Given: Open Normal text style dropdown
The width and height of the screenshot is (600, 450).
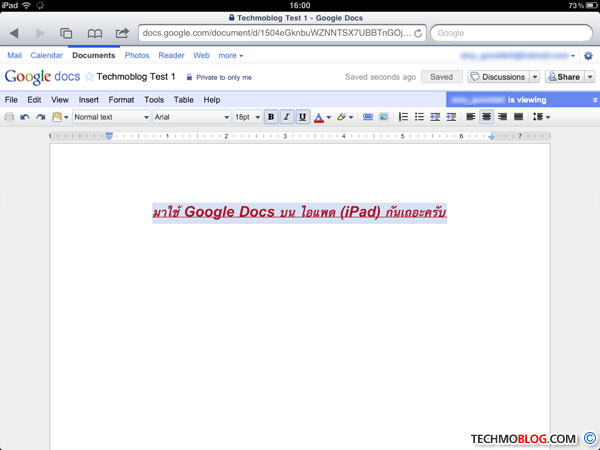Looking at the screenshot, I should [111, 117].
